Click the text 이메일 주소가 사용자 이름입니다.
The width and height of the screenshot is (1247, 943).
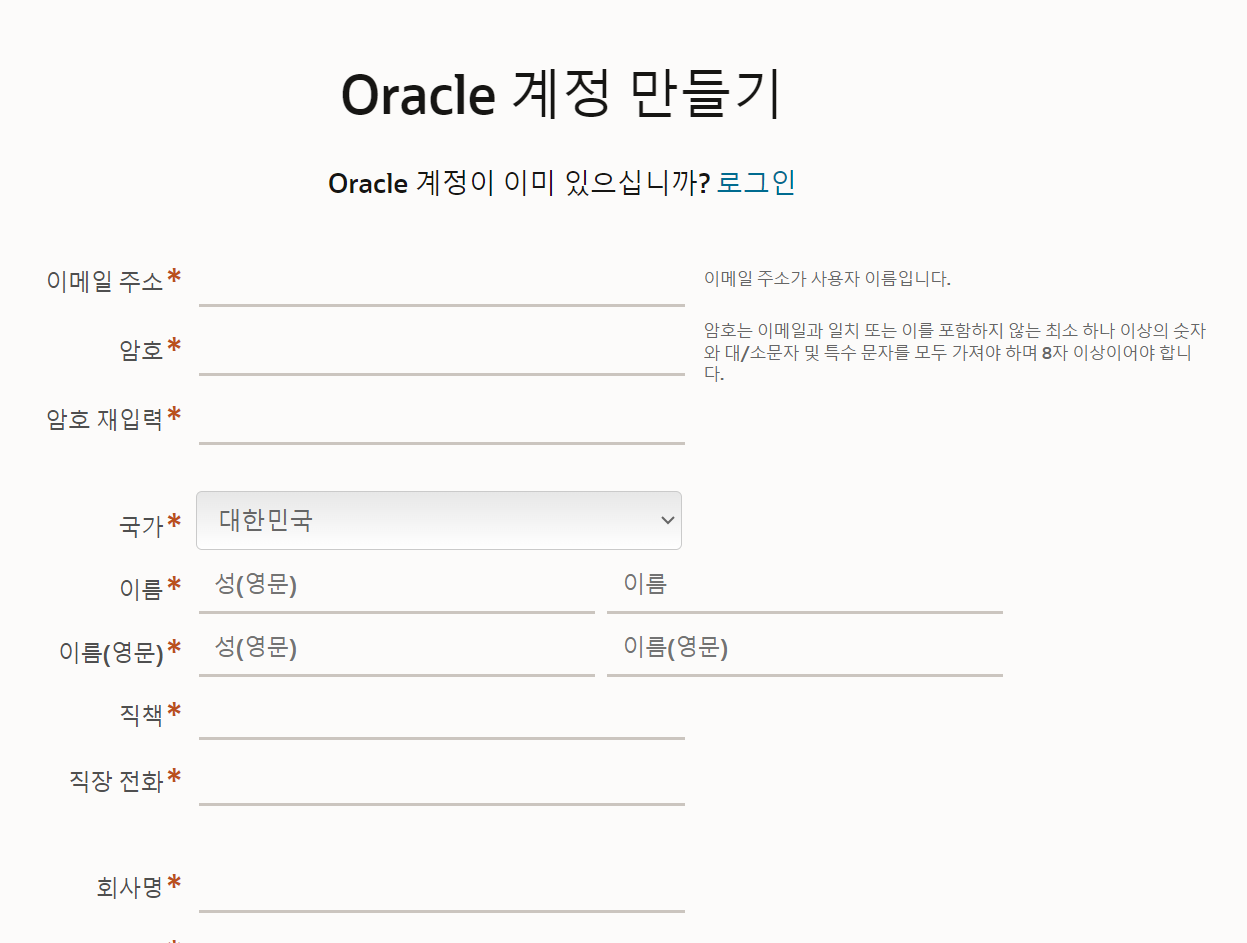pos(827,279)
